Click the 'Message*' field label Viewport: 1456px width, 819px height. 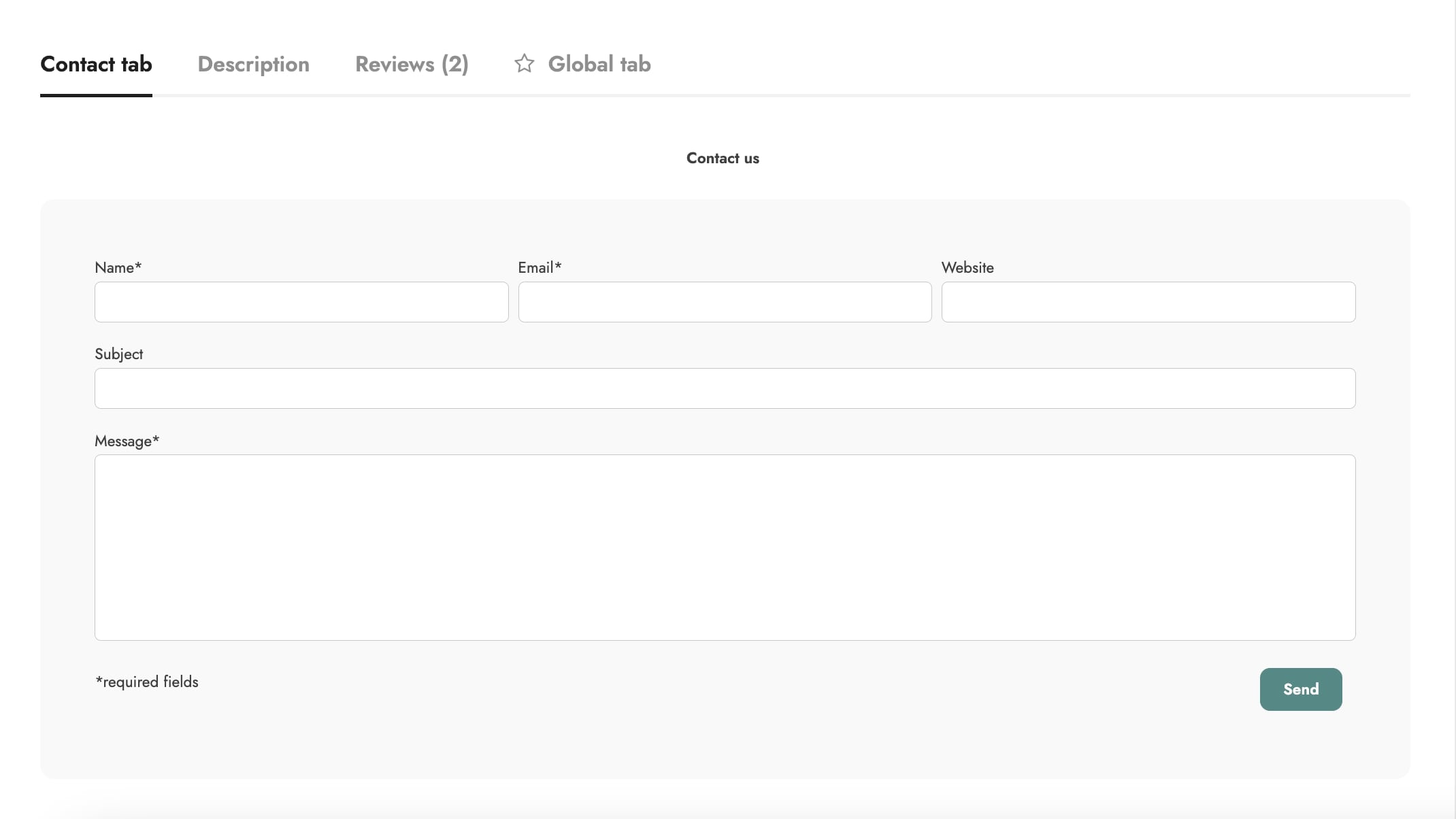127,441
